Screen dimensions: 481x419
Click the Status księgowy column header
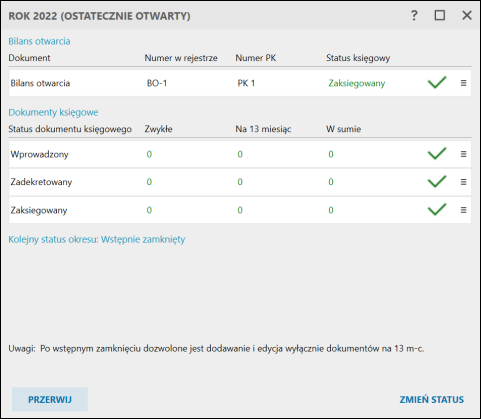coord(358,58)
